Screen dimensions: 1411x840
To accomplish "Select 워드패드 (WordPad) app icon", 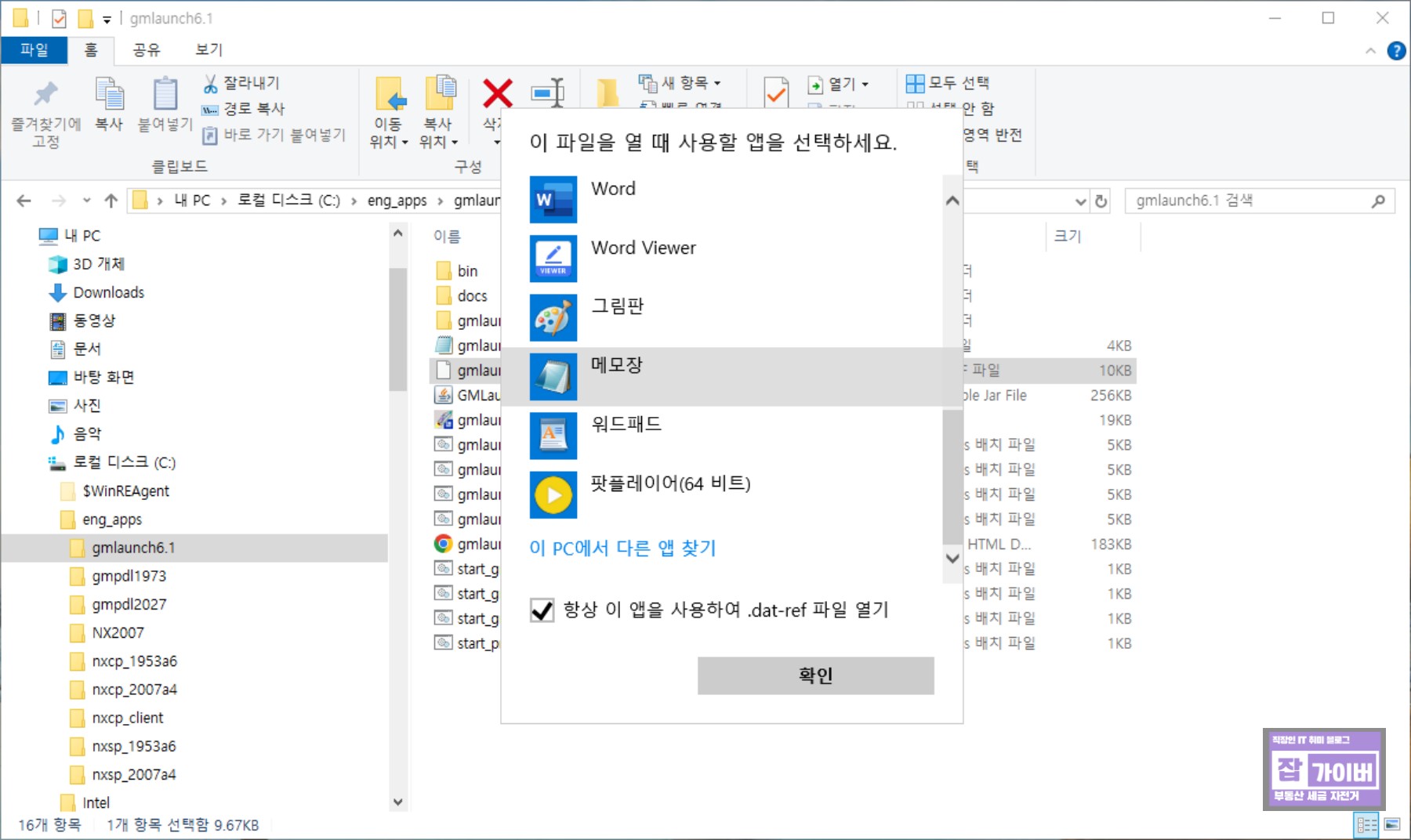I will (x=553, y=436).
